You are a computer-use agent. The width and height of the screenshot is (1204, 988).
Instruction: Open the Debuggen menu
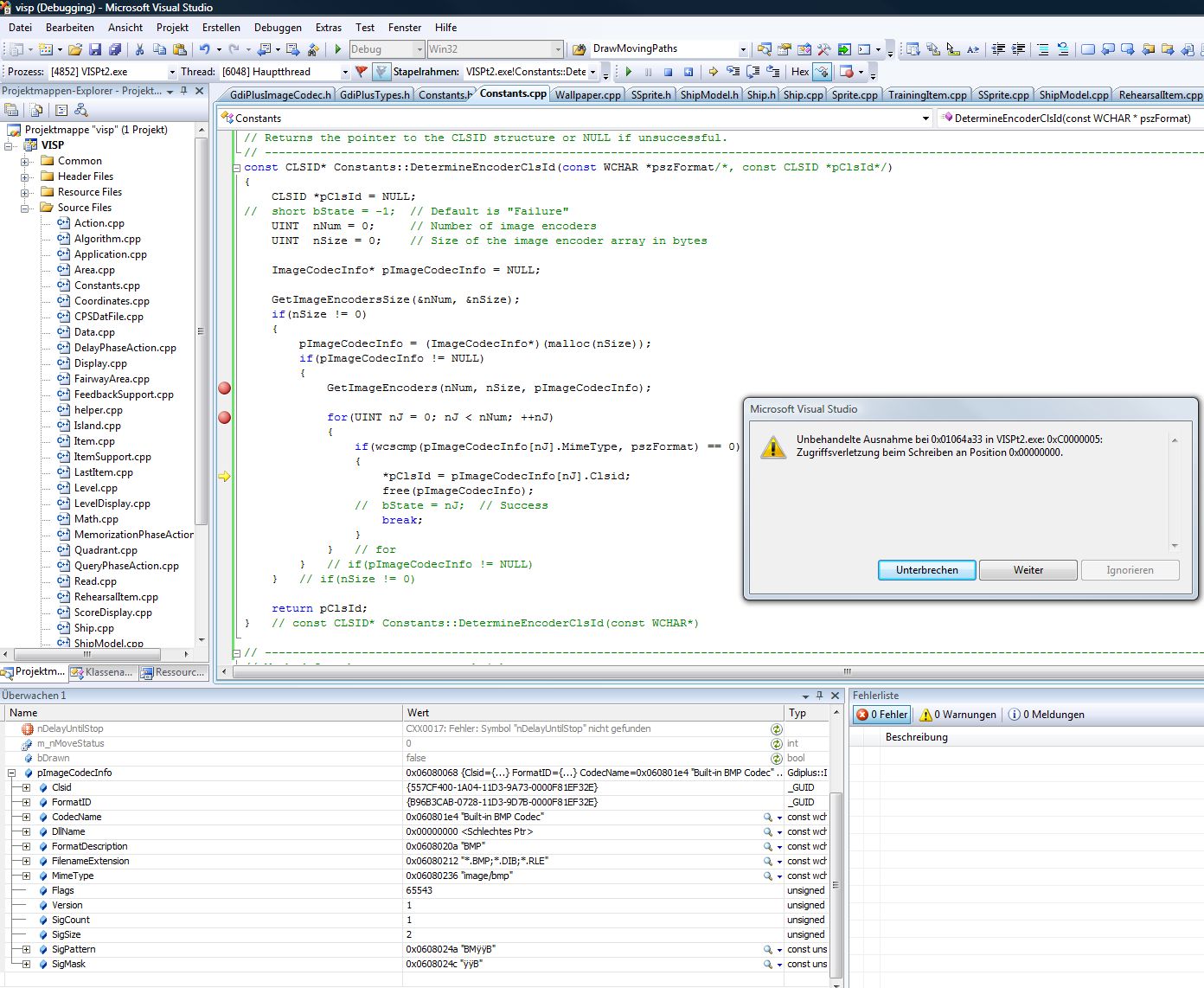(x=278, y=28)
